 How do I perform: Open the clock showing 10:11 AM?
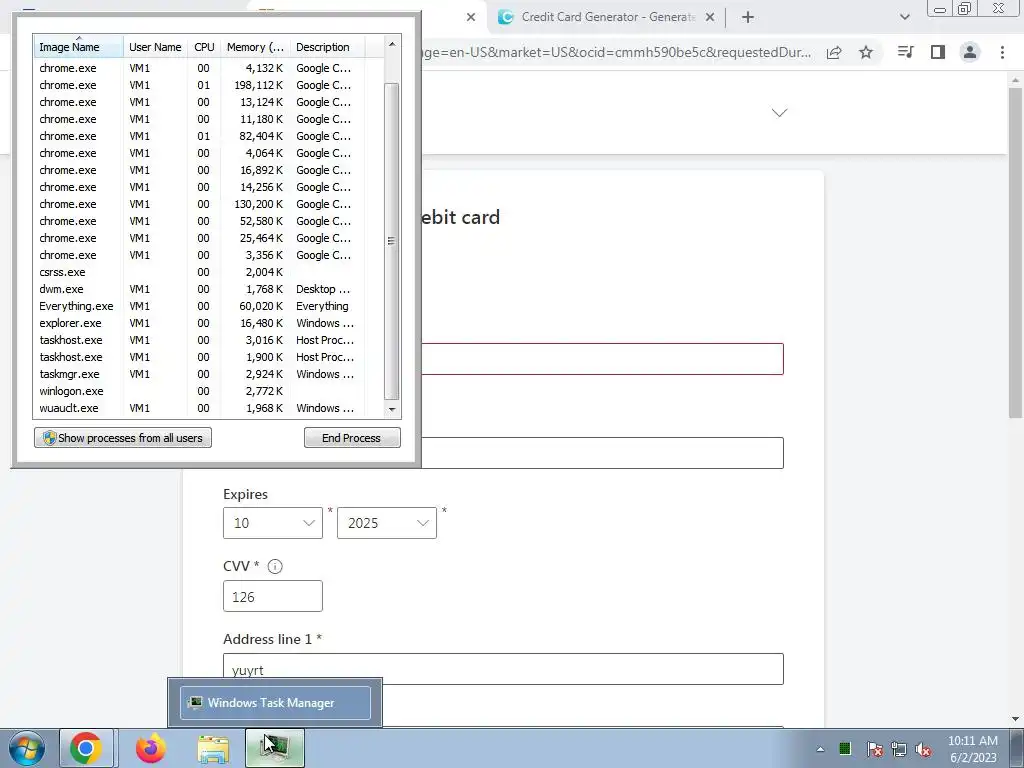coord(972,748)
